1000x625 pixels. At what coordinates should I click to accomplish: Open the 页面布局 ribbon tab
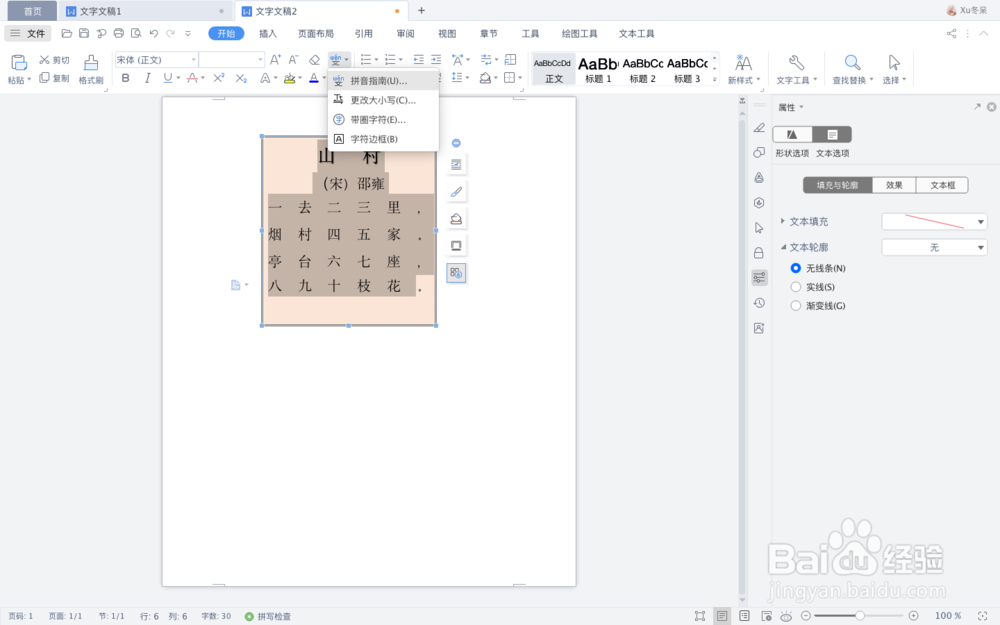[316, 34]
